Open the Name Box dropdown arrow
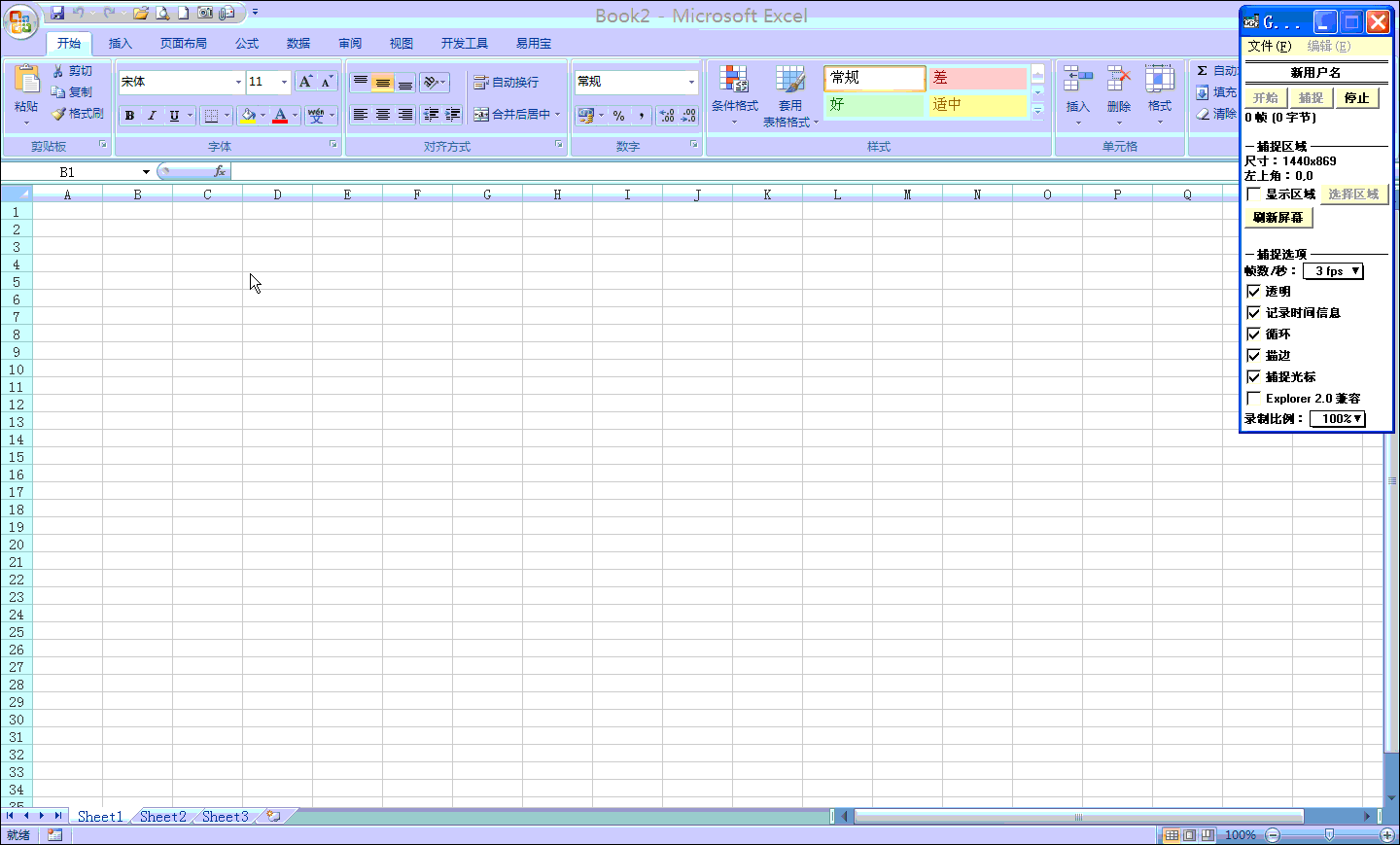 point(146,172)
